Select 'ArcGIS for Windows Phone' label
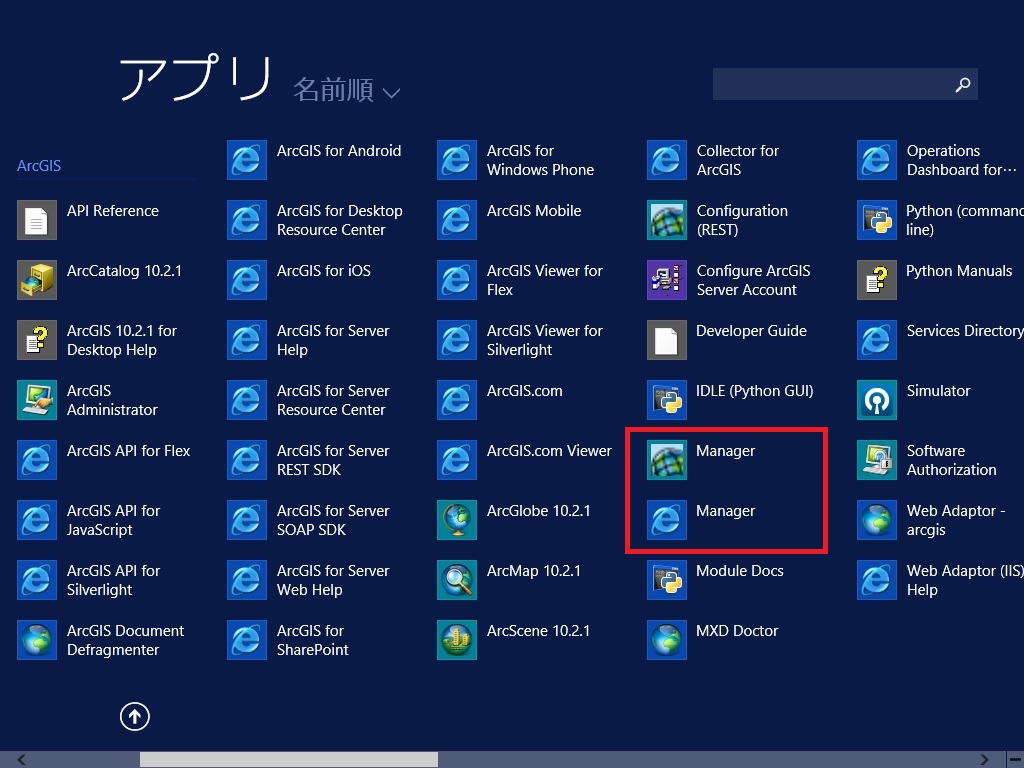 coord(541,160)
